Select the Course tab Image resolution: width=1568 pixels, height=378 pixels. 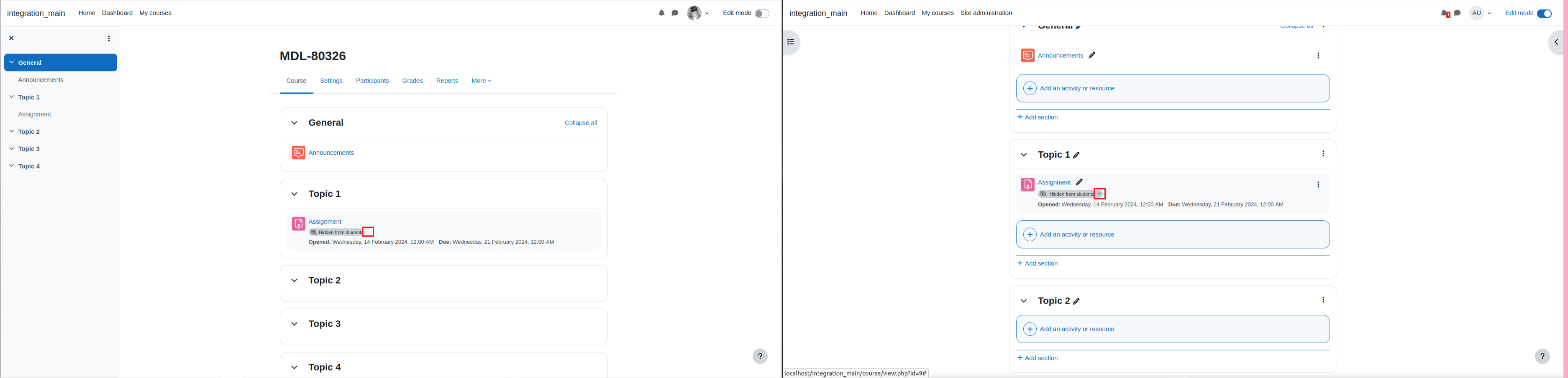pyautogui.click(x=297, y=81)
